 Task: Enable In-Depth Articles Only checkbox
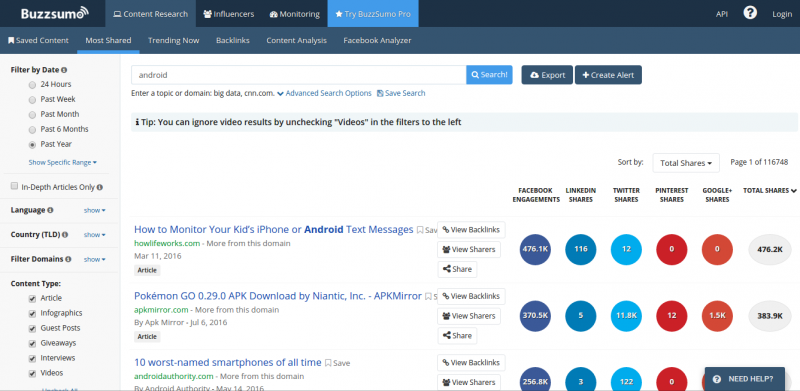click(14, 186)
